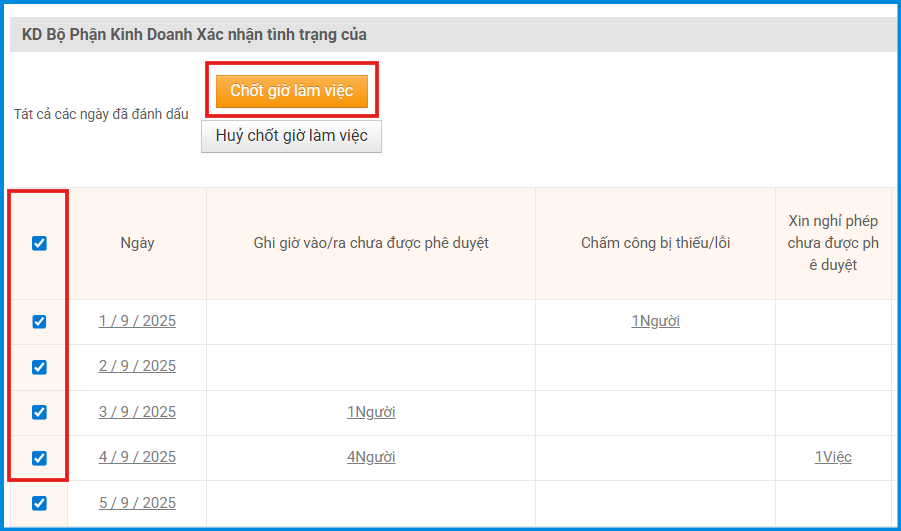Screen dimensions: 901x531
Task: Click the "4Người" unapproved time entries link
Action: pos(371,457)
